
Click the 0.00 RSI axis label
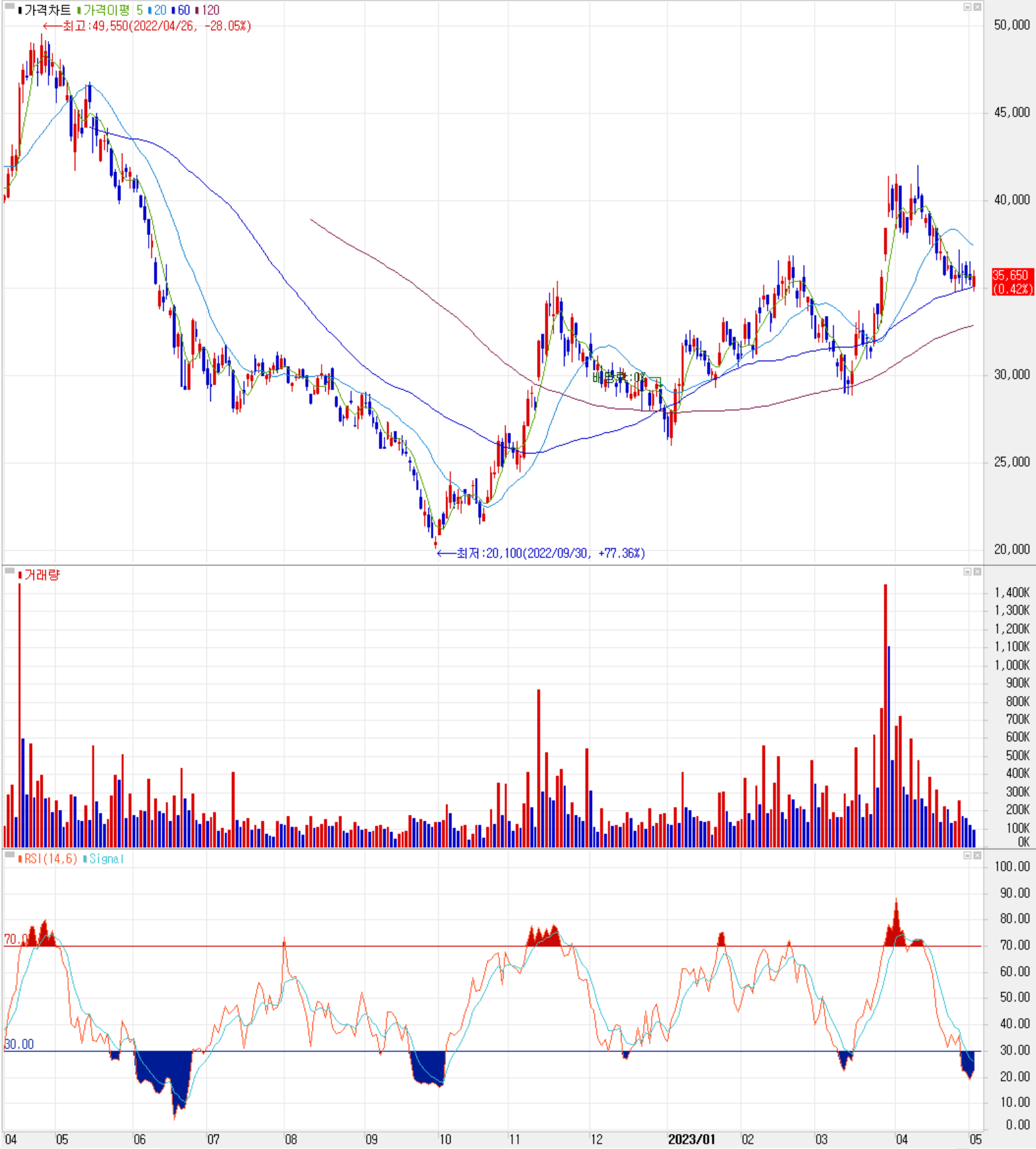[x=1018, y=1125]
